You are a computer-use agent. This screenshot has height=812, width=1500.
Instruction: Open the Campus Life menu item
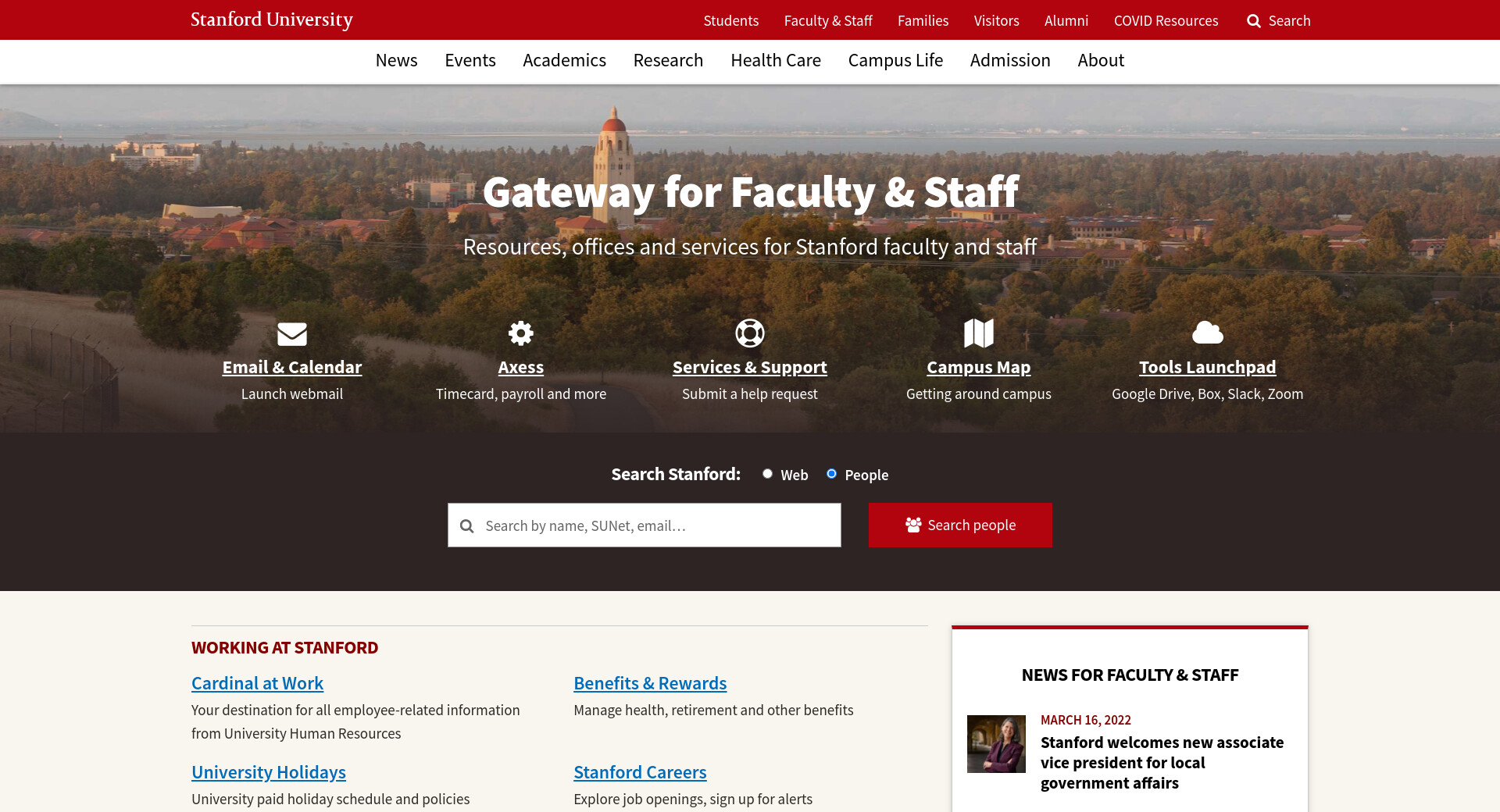click(x=895, y=60)
